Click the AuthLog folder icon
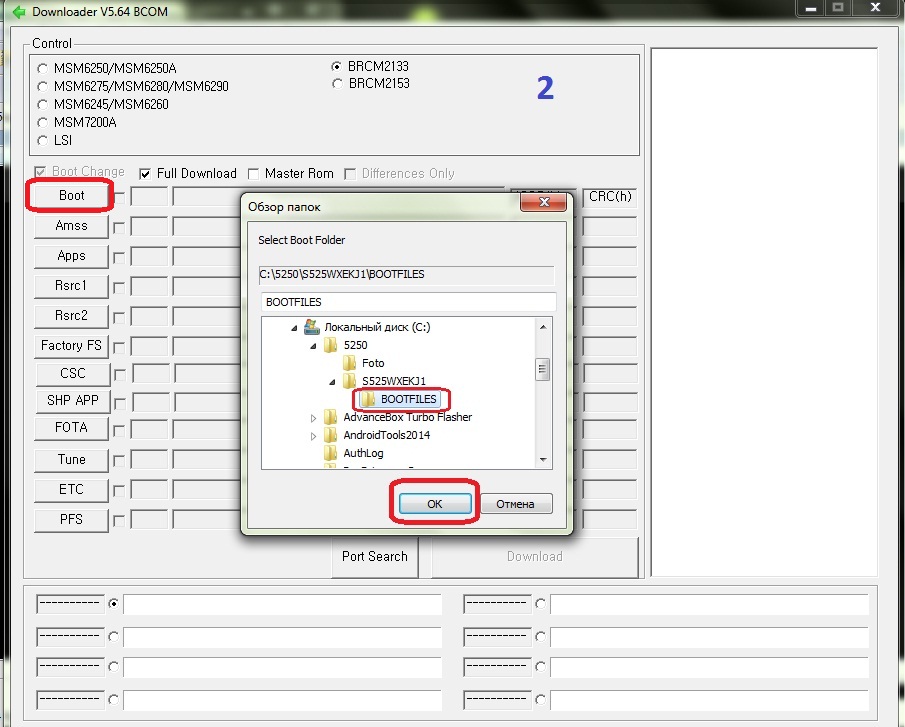 tap(331, 453)
